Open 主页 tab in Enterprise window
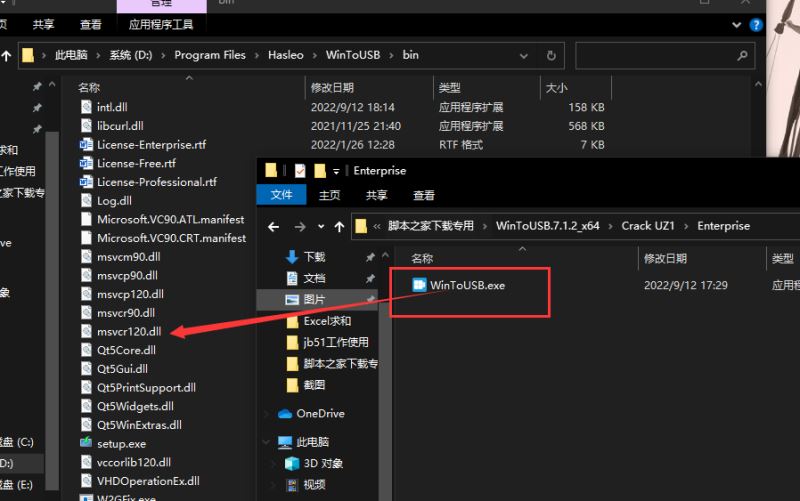Screen dimensions: 800x501 click(329, 195)
